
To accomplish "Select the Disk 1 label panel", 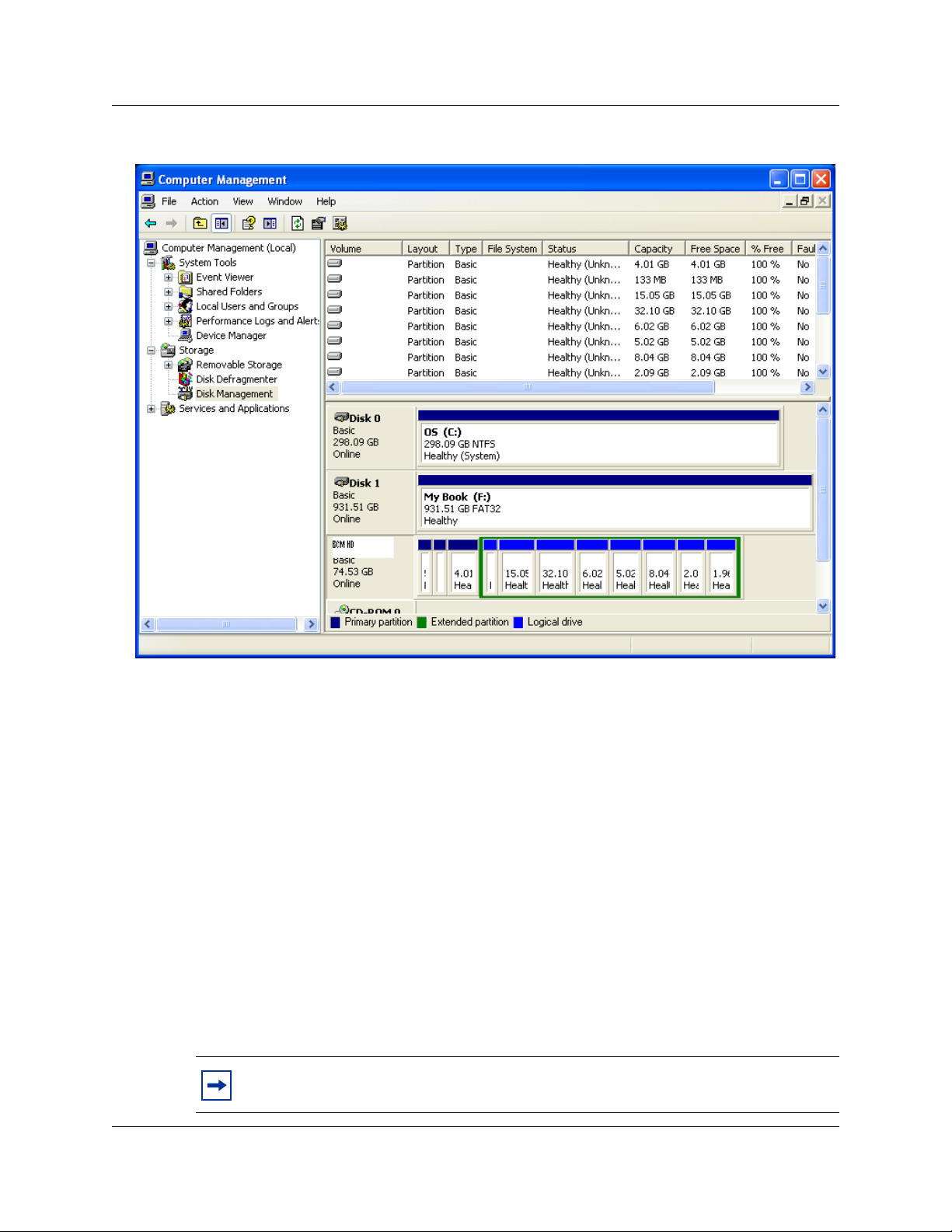I will (371, 501).
